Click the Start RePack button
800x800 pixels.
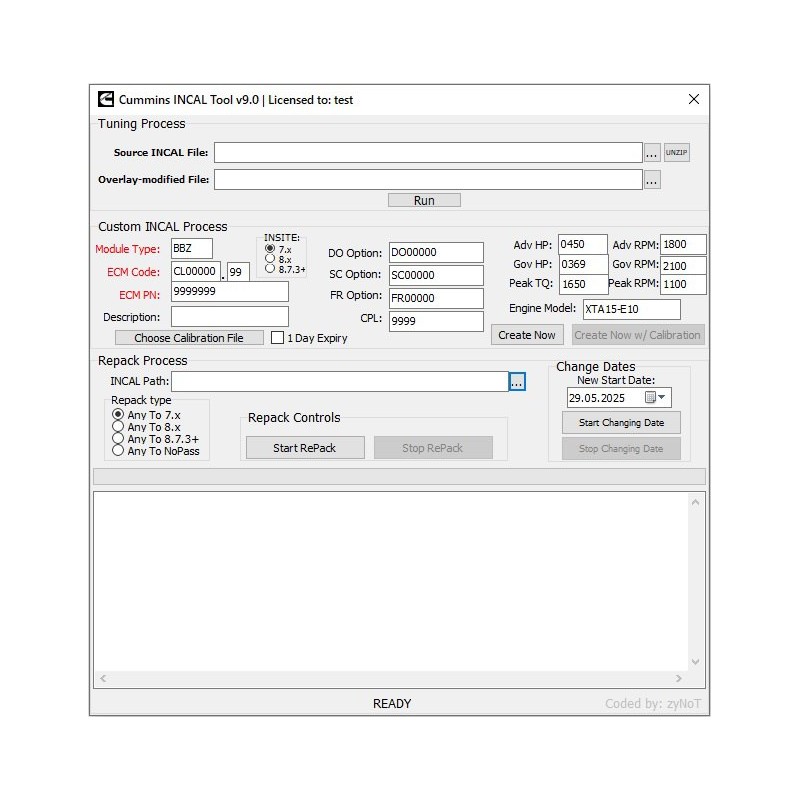(305, 447)
